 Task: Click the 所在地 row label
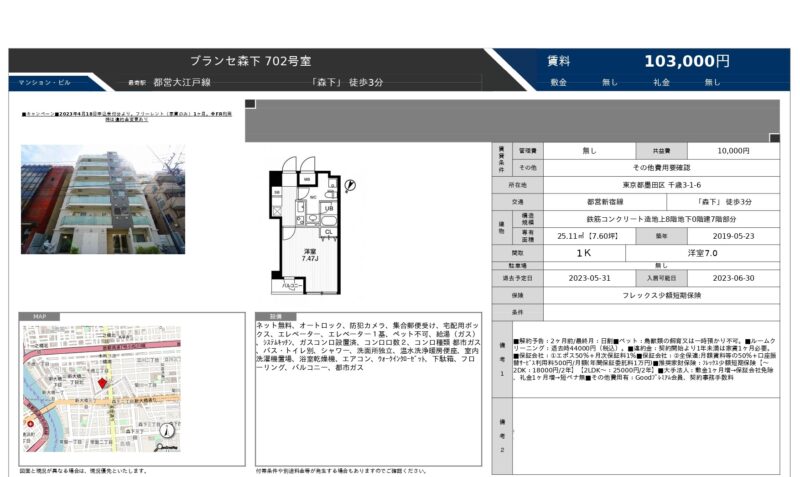click(517, 185)
